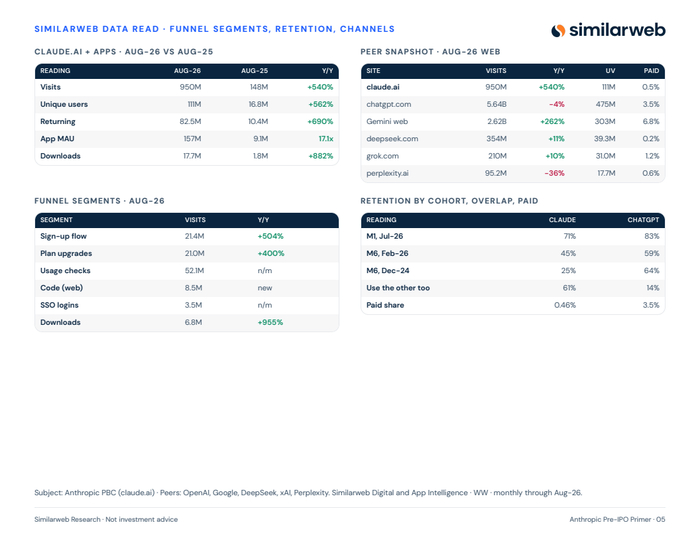Screen dimensions: 700x541
Task: Select the Paid share row
Action: [512, 305]
